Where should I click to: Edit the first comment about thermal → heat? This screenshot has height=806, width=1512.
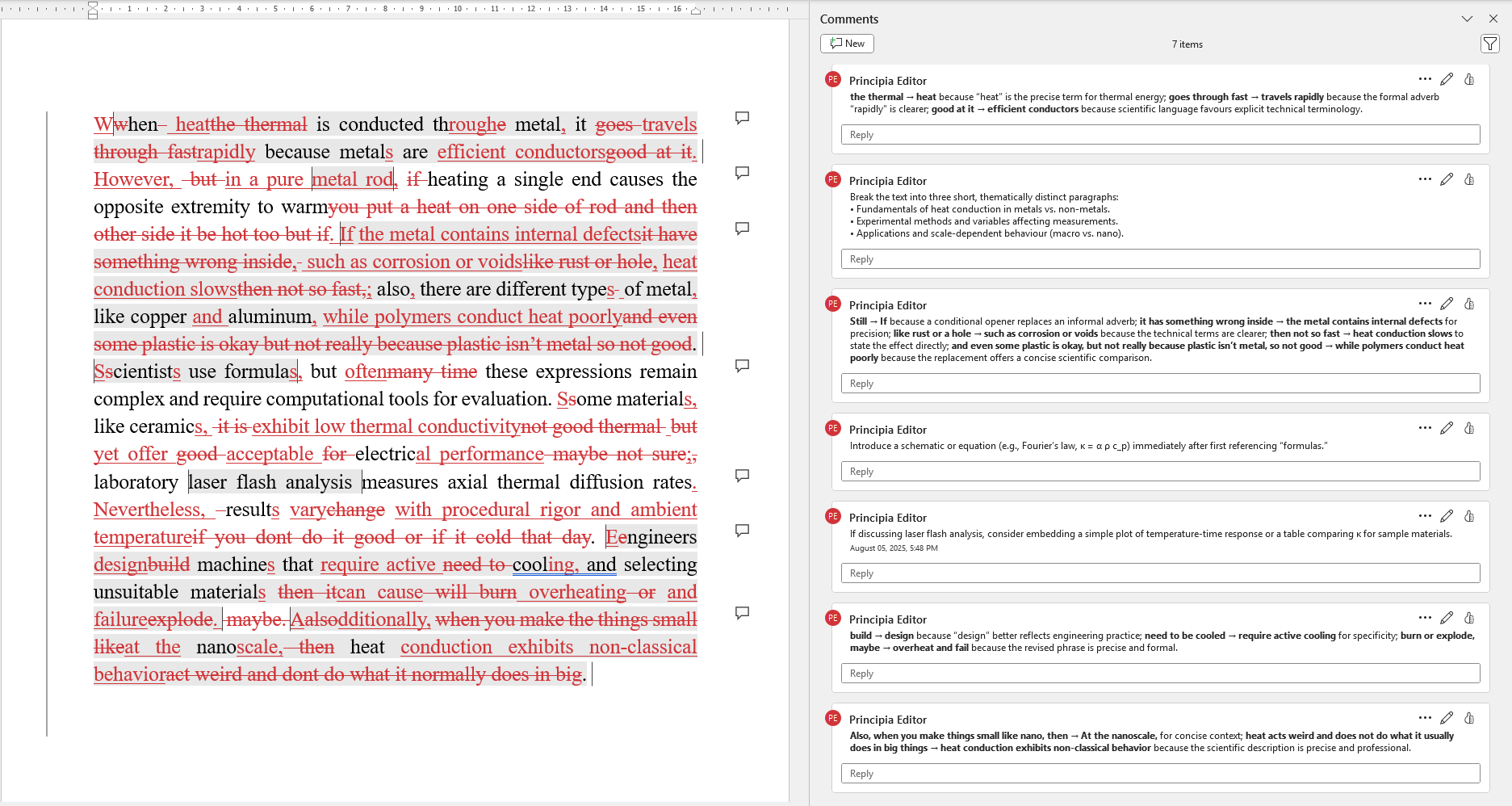coord(1447,79)
